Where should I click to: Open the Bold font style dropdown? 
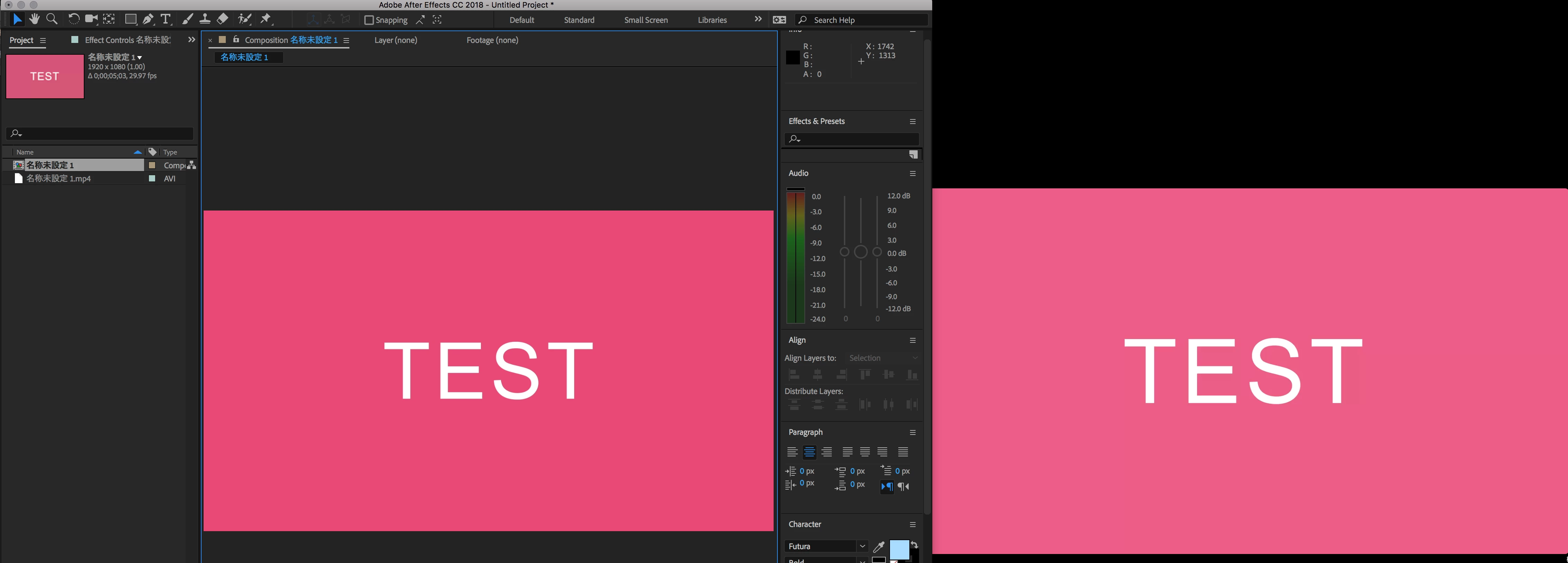[862, 561]
